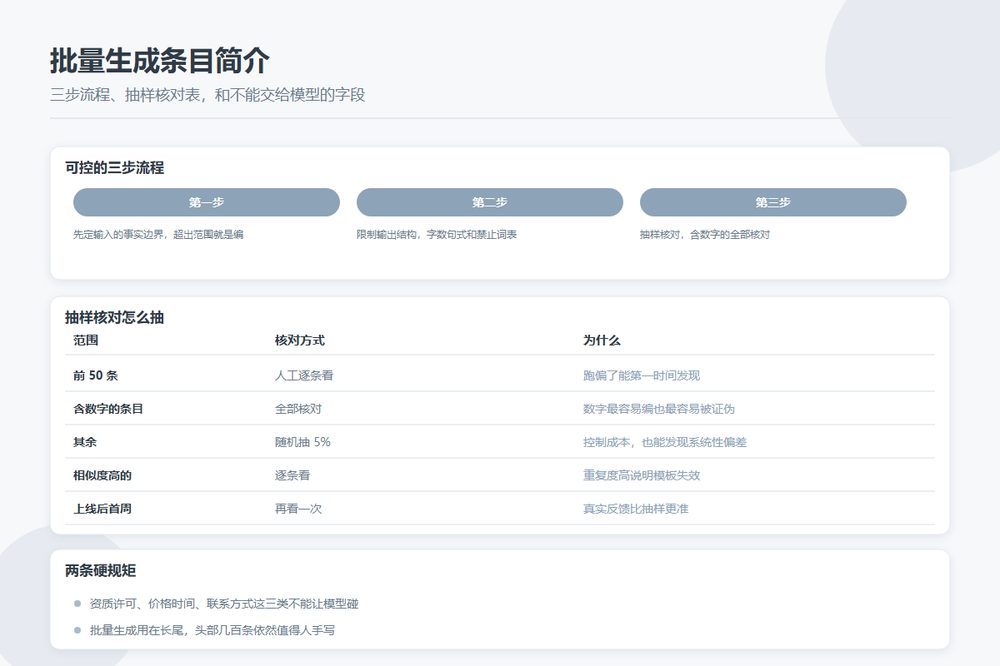The image size is (1000, 666).
Task: Click text 限制输出结构，字数句式和禁止词表
Action: coord(436,235)
